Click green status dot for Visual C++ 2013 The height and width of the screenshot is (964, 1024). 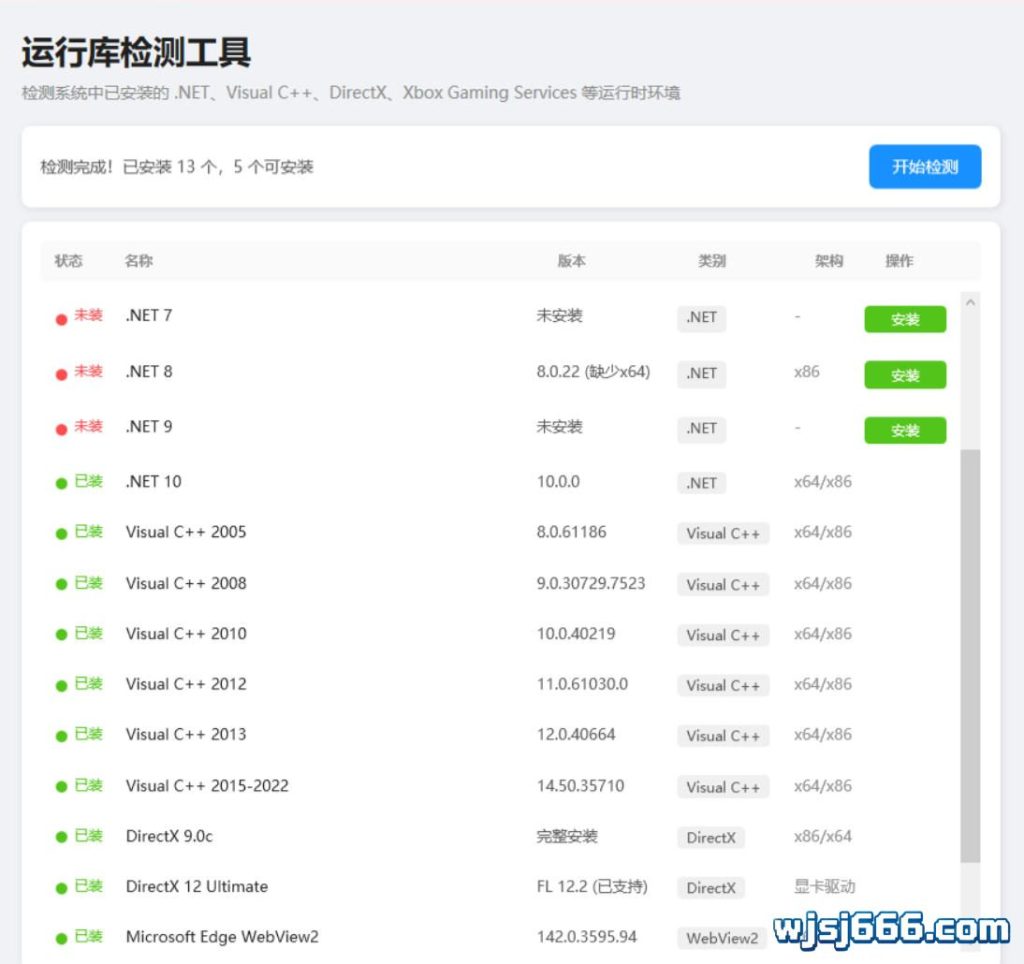pos(61,736)
